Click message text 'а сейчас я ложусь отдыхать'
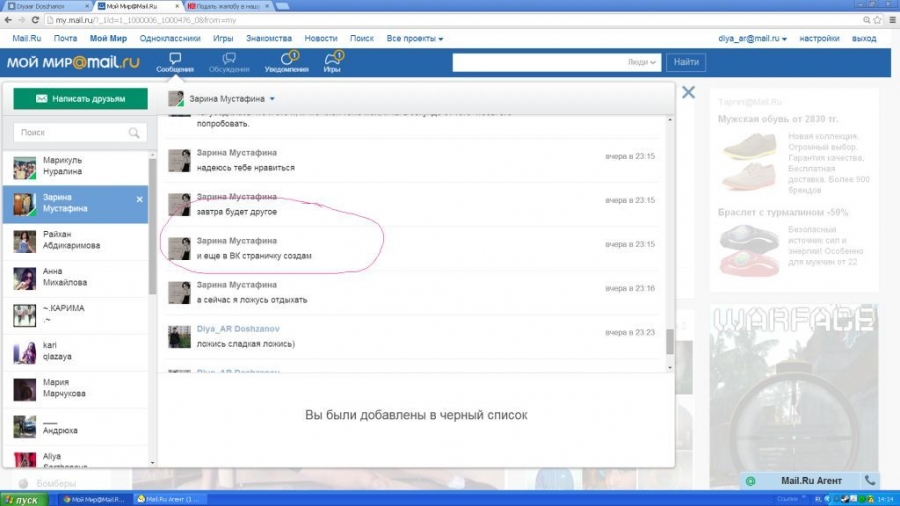900x506 pixels. 251,299
